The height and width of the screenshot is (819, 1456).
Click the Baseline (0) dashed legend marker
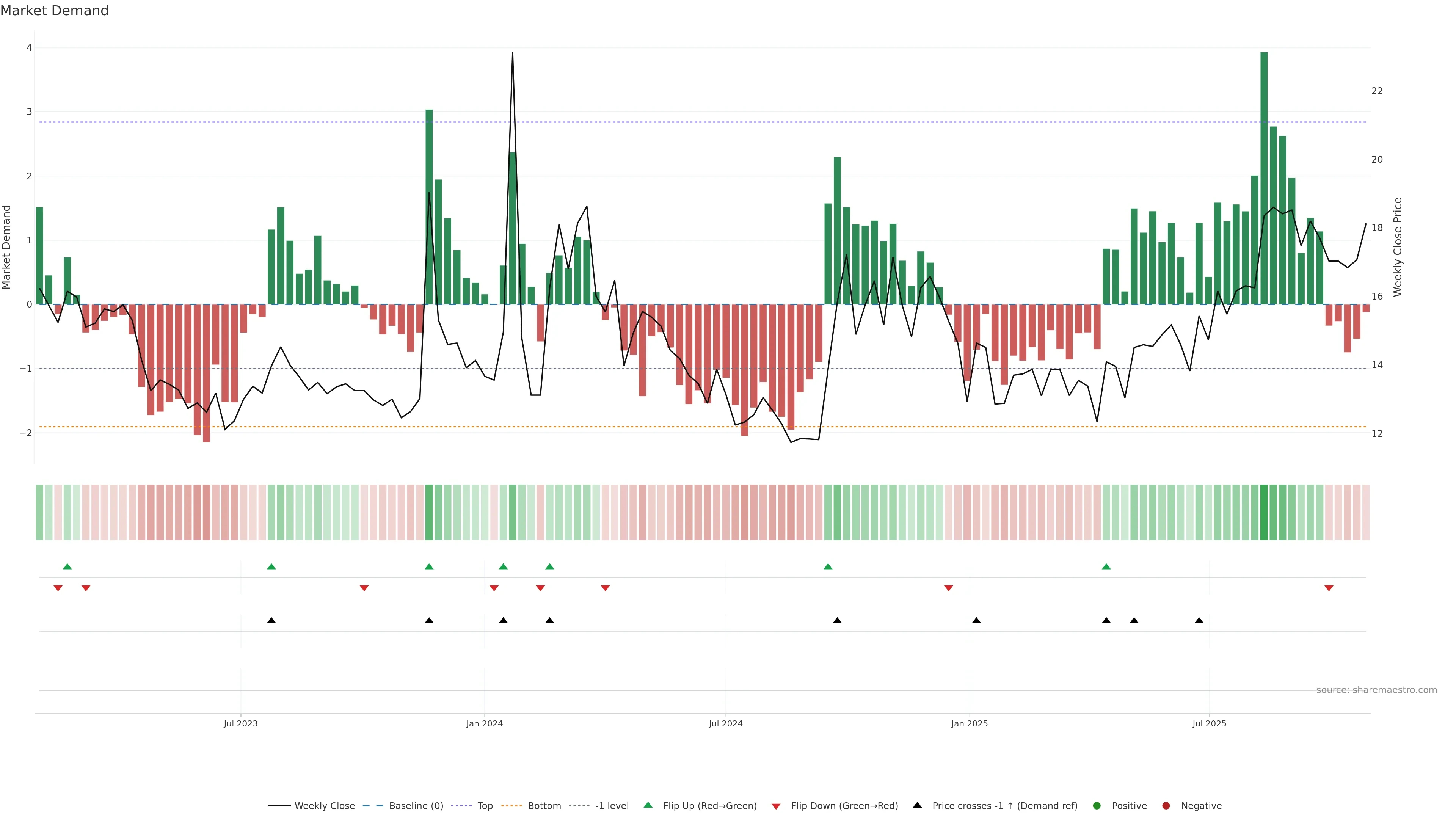pos(372,805)
